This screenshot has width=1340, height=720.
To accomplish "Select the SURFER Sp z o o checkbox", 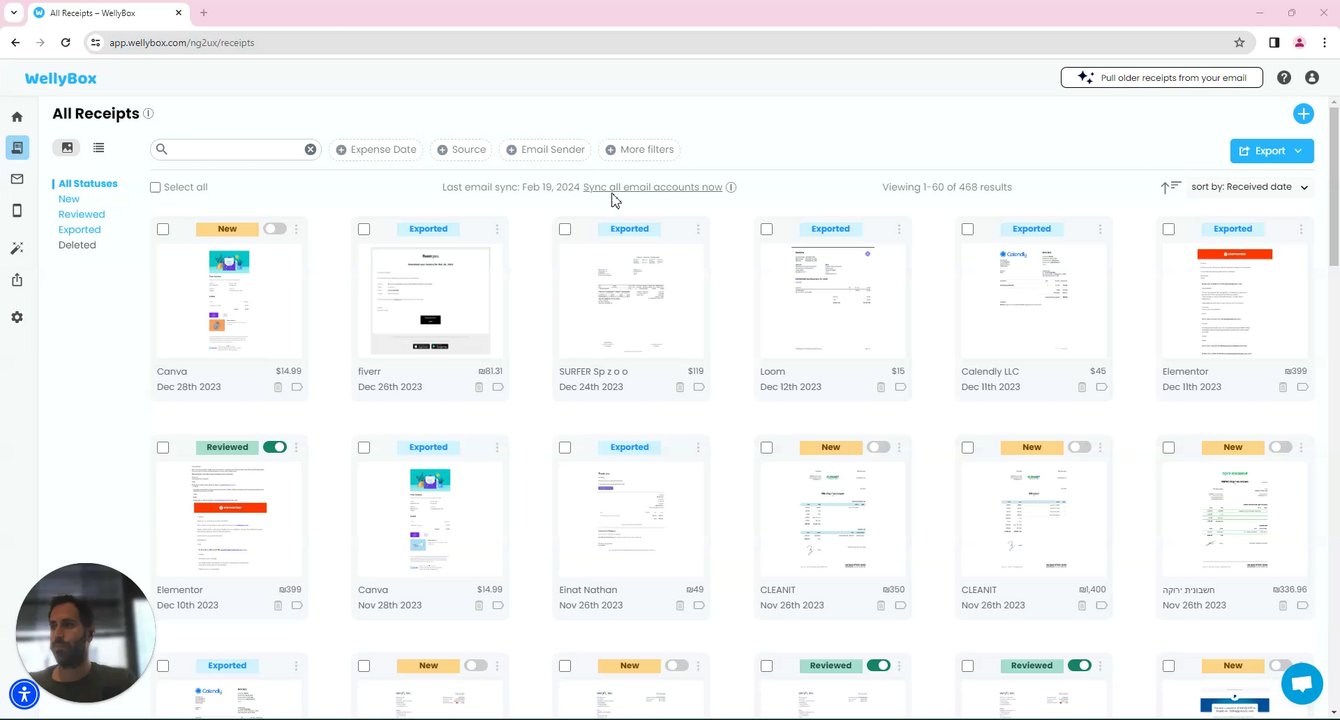I will tap(565, 229).
